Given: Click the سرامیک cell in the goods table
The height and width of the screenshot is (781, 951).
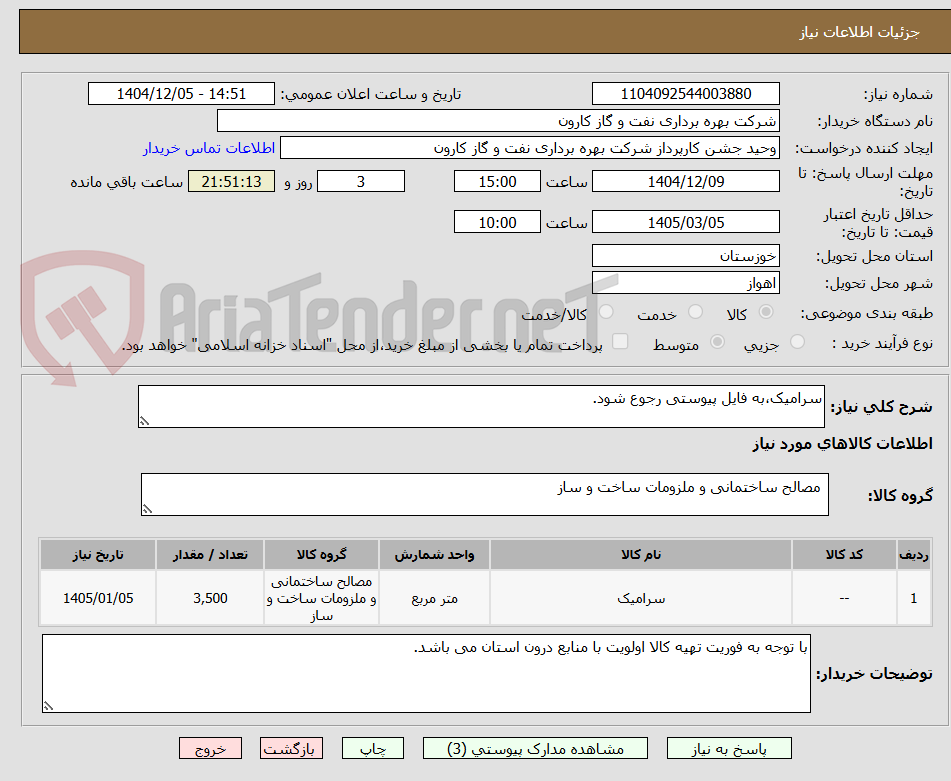Looking at the screenshot, I should (x=640, y=598).
